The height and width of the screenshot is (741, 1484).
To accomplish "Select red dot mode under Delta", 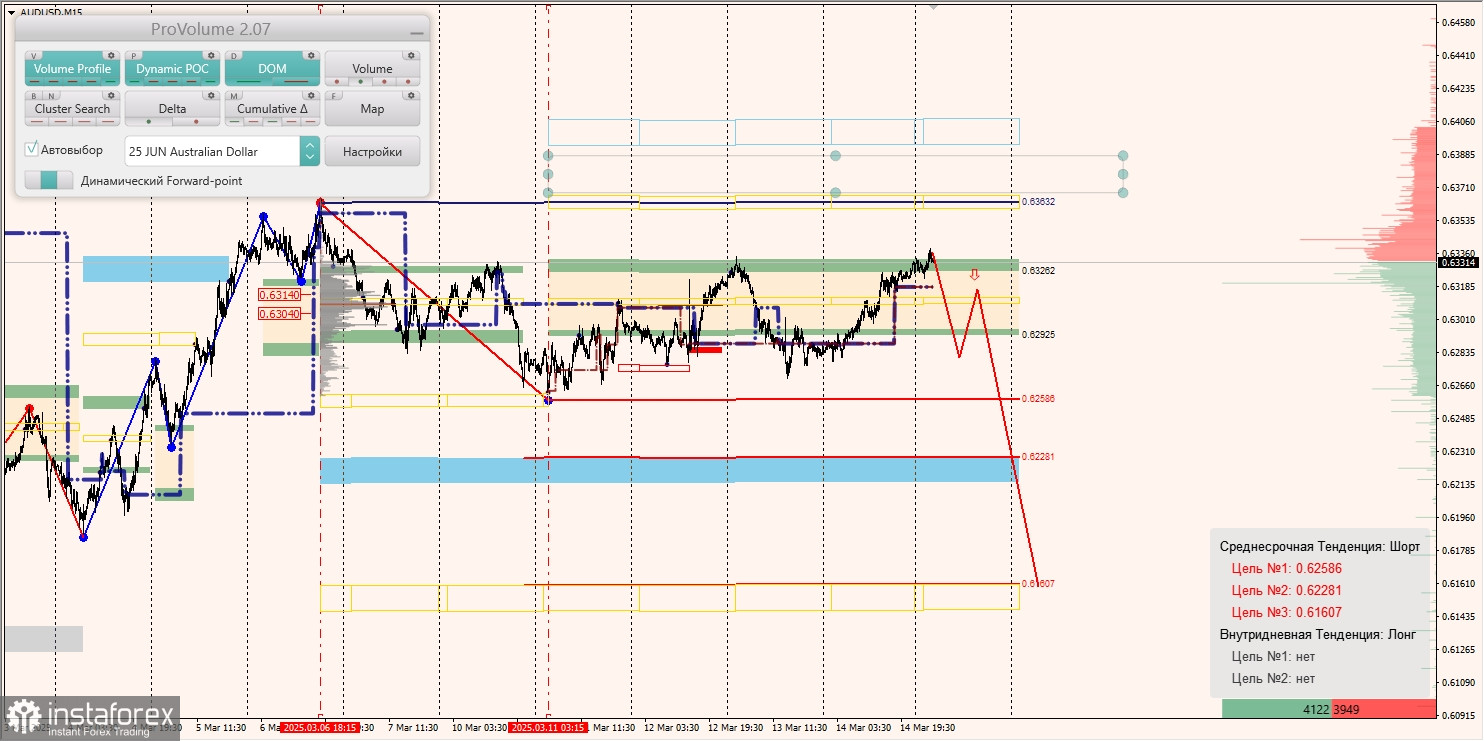I will point(196,122).
